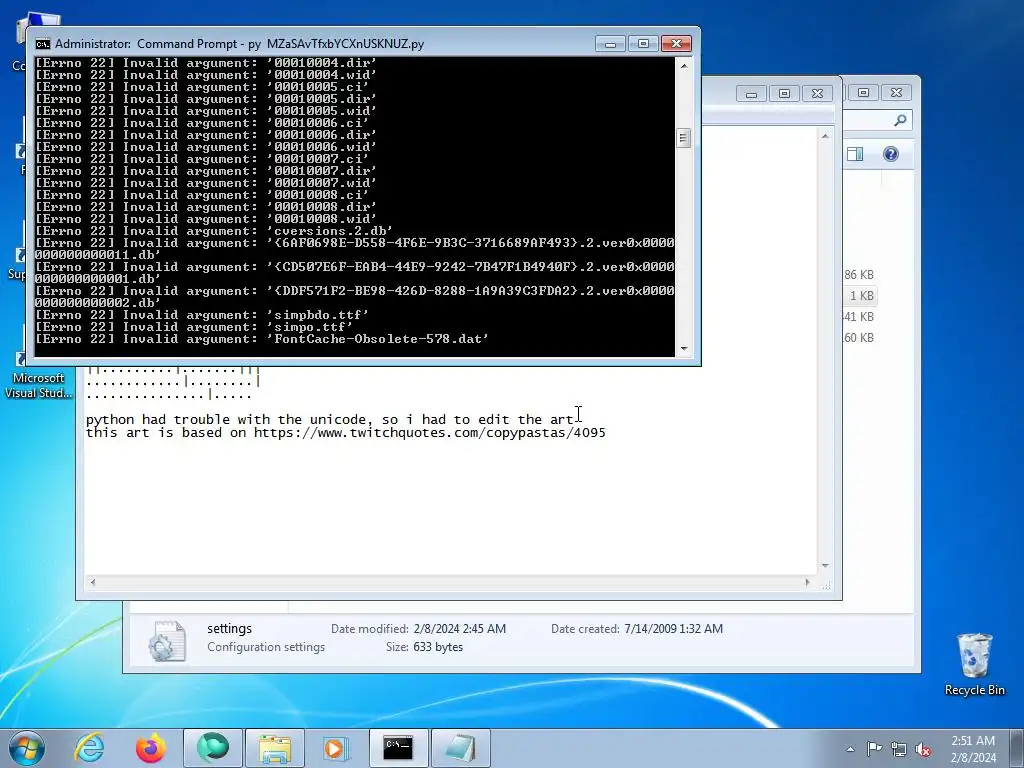Screen dimensions: 1024x768
Task: Select the 86 KB file size entry
Action: click(x=859, y=275)
